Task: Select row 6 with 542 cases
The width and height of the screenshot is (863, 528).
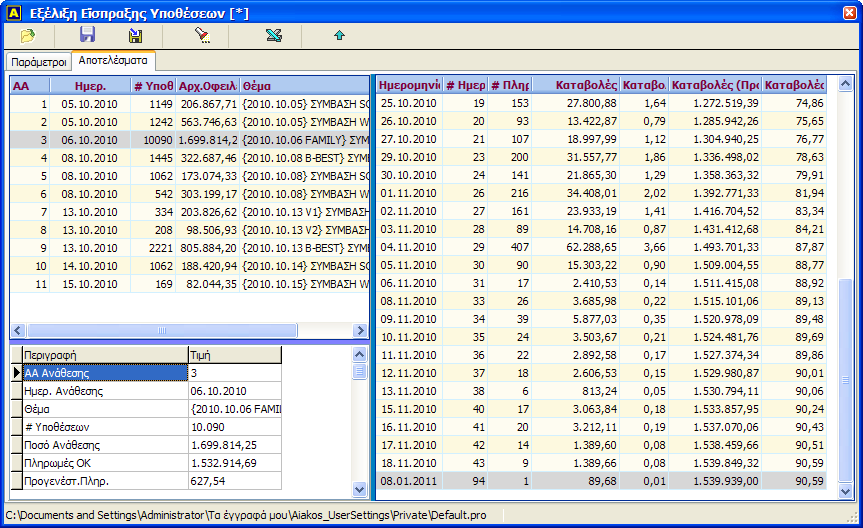Action: point(190,194)
